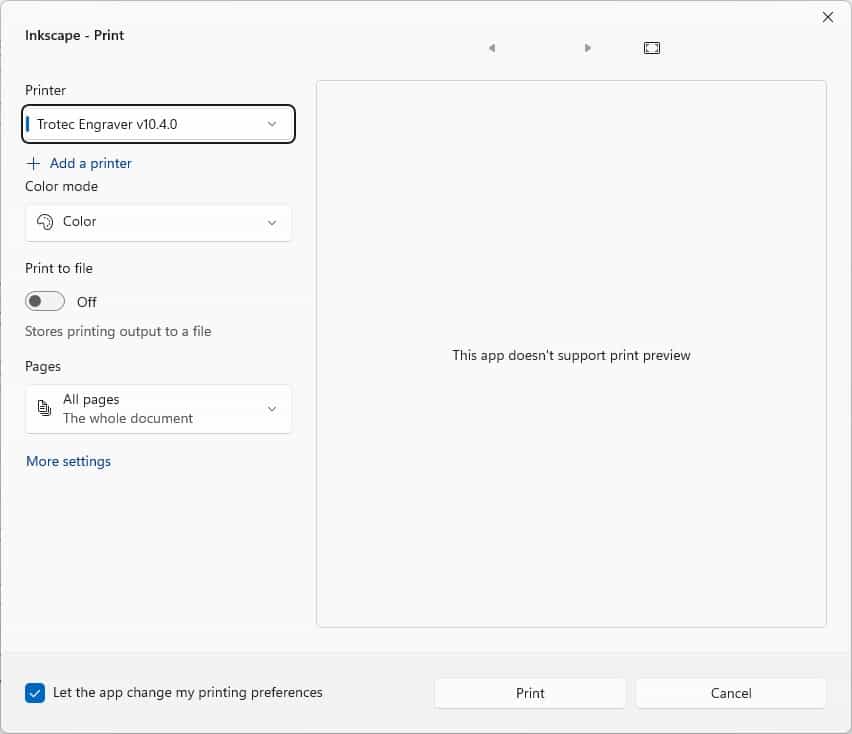The image size is (852, 734).
Task: Open More settings link
Action: pyautogui.click(x=68, y=461)
